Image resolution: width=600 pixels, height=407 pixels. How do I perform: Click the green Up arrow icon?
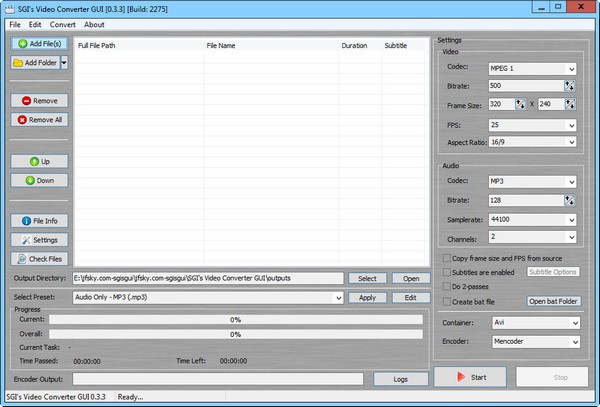pos(34,161)
